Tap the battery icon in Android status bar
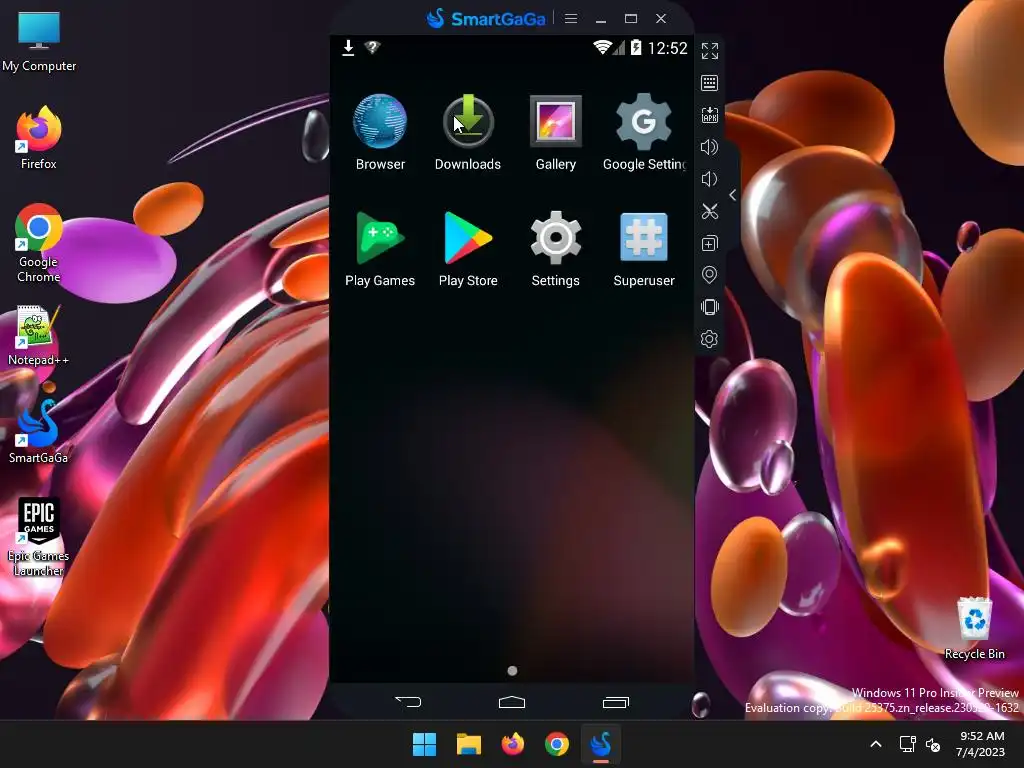The height and width of the screenshot is (768, 1024). click(636, 47)
